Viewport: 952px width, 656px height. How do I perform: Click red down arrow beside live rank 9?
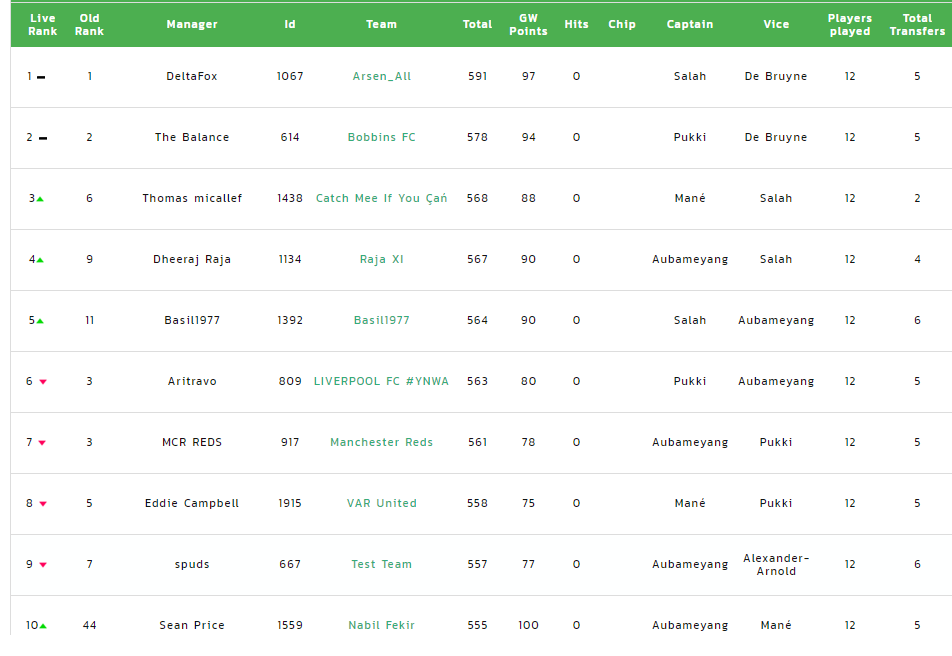tap(43, 565)
